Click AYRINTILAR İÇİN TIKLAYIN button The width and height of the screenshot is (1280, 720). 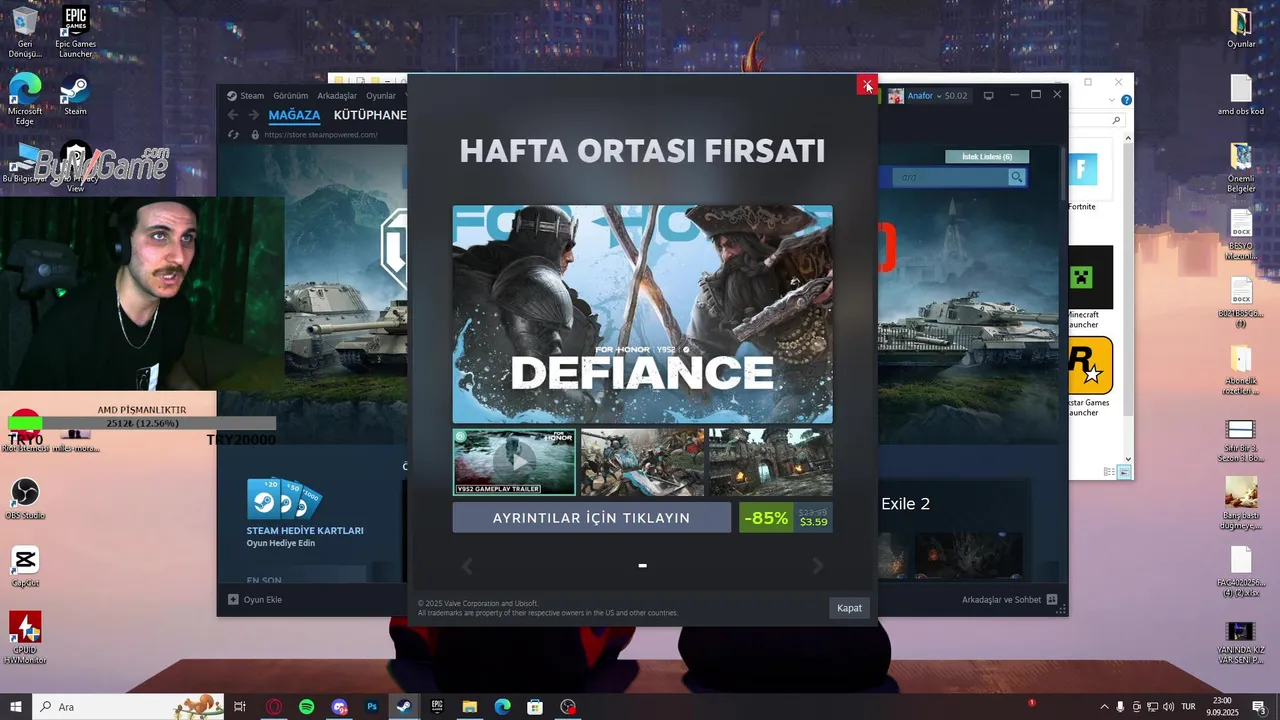[x=591, y=518]
